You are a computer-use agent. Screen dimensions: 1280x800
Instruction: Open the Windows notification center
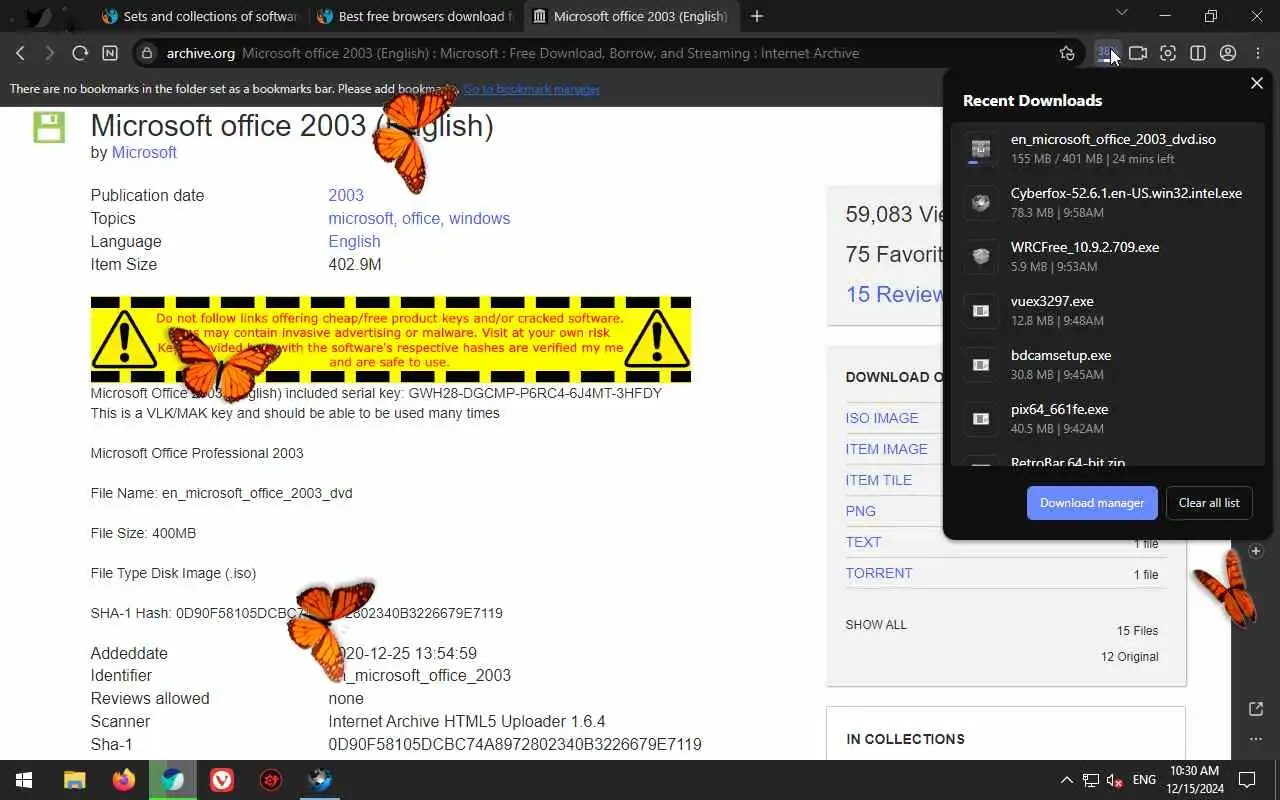point(1247,780)
